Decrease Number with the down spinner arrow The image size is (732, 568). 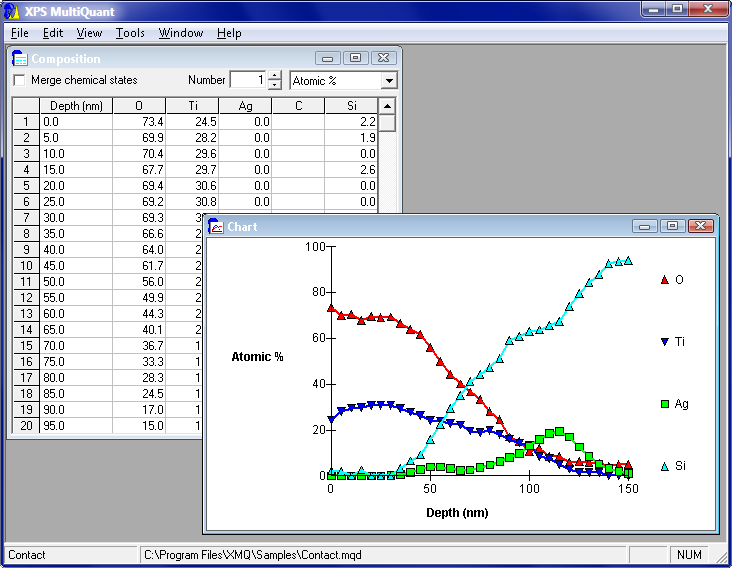[x=275, y=86]
